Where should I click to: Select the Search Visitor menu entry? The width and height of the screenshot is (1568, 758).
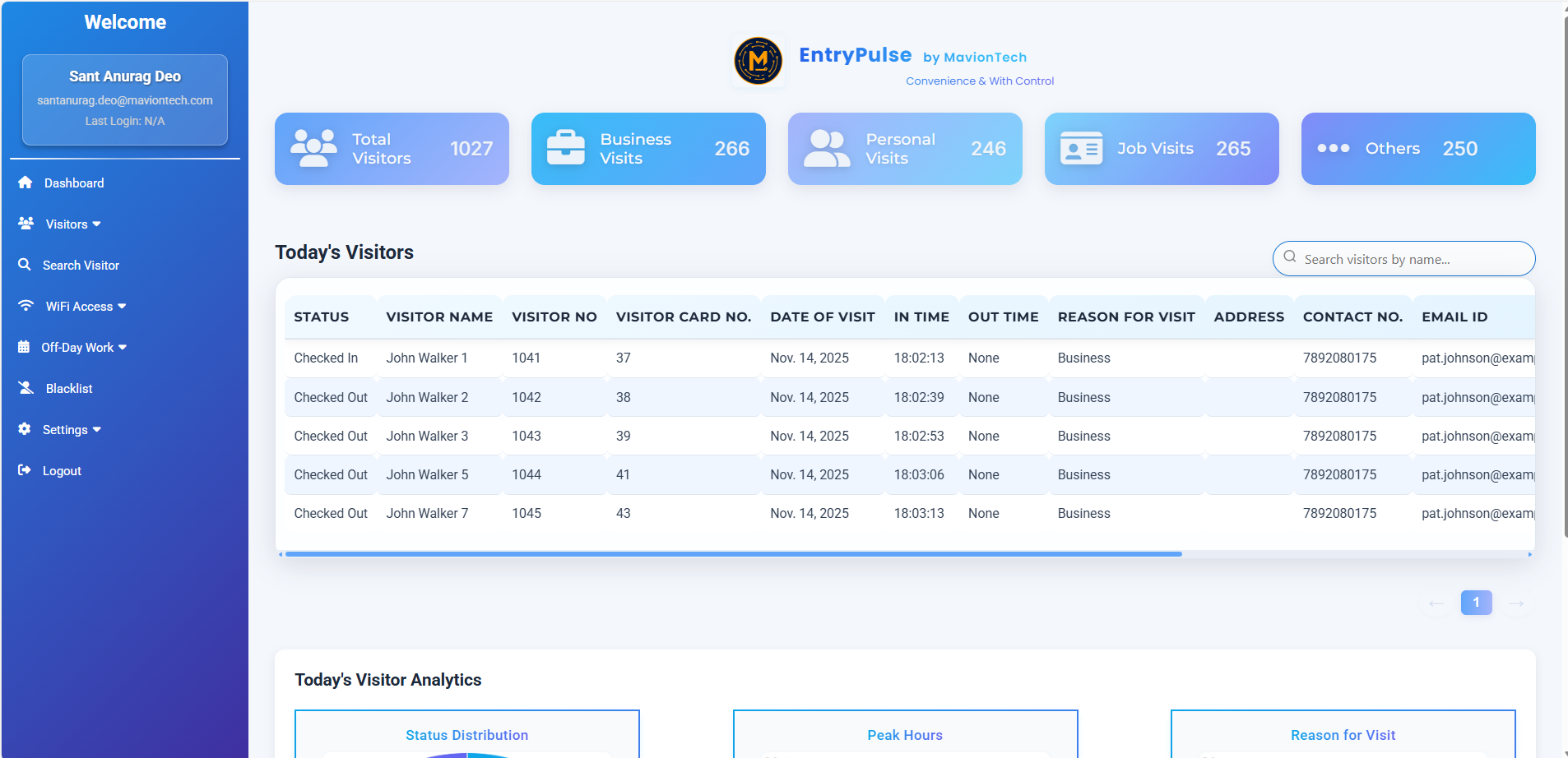tap(81, 265)
